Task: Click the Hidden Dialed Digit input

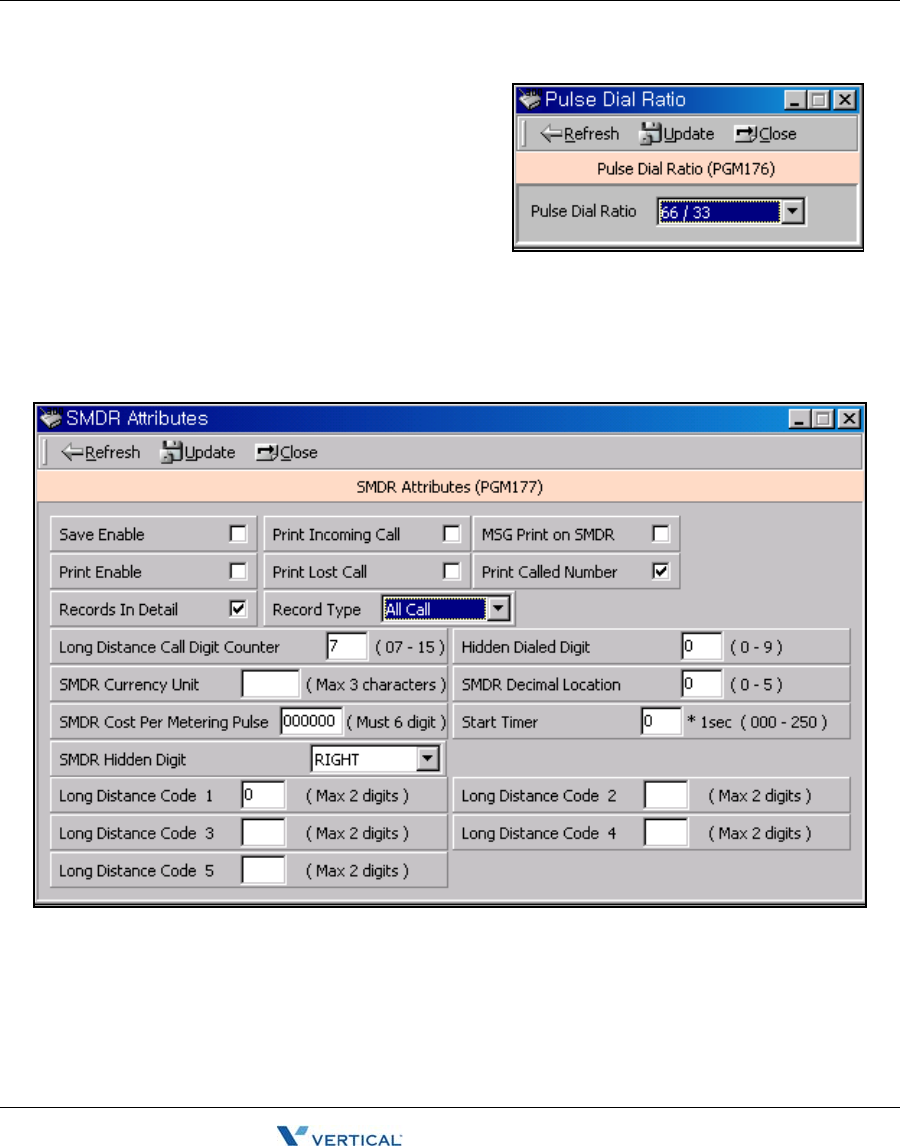Action: (x=701, y=647)
